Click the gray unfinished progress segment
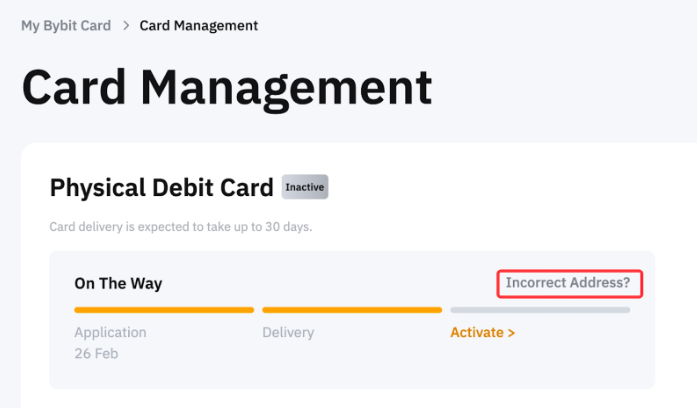697x408 pixels. [x=540, y=310]
